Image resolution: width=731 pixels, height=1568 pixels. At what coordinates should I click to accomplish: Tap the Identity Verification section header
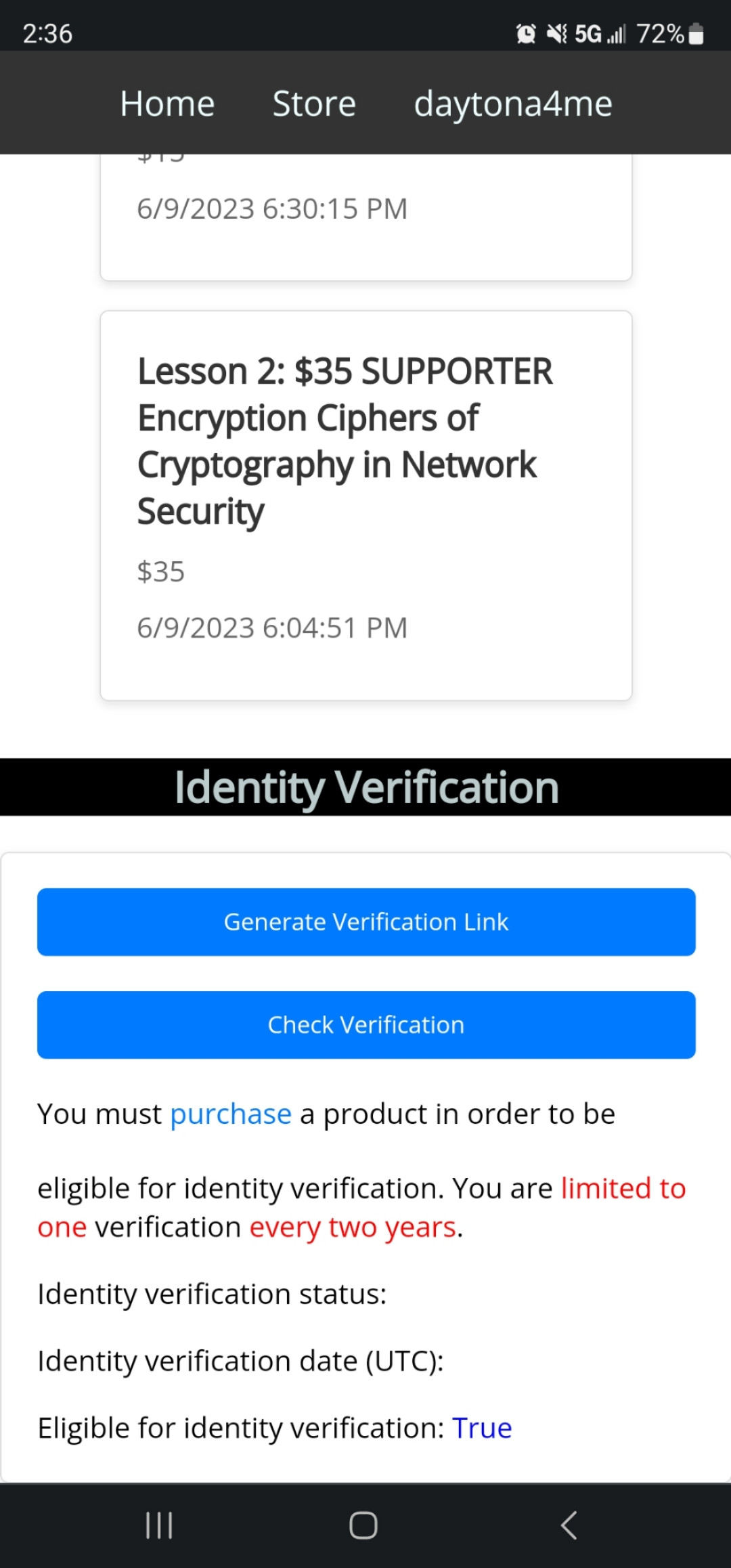366,787
